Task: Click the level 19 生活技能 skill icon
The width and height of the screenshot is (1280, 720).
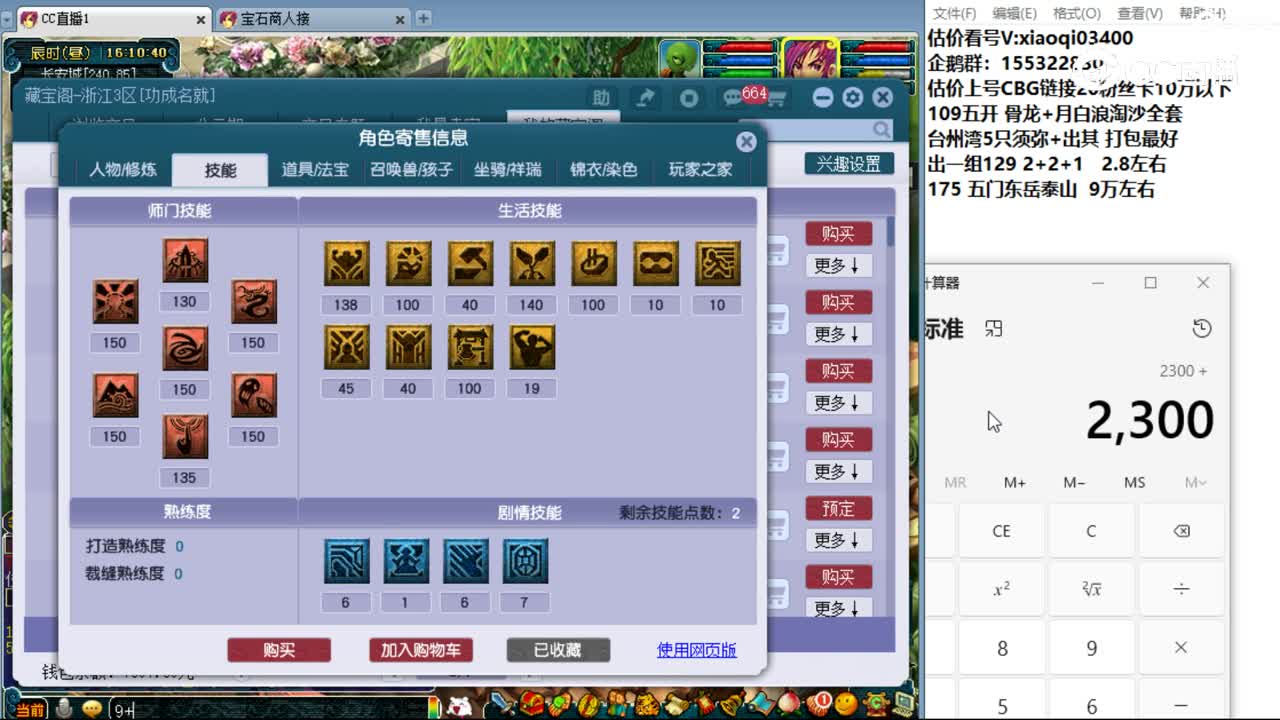Action: click(x=531, y=347)
